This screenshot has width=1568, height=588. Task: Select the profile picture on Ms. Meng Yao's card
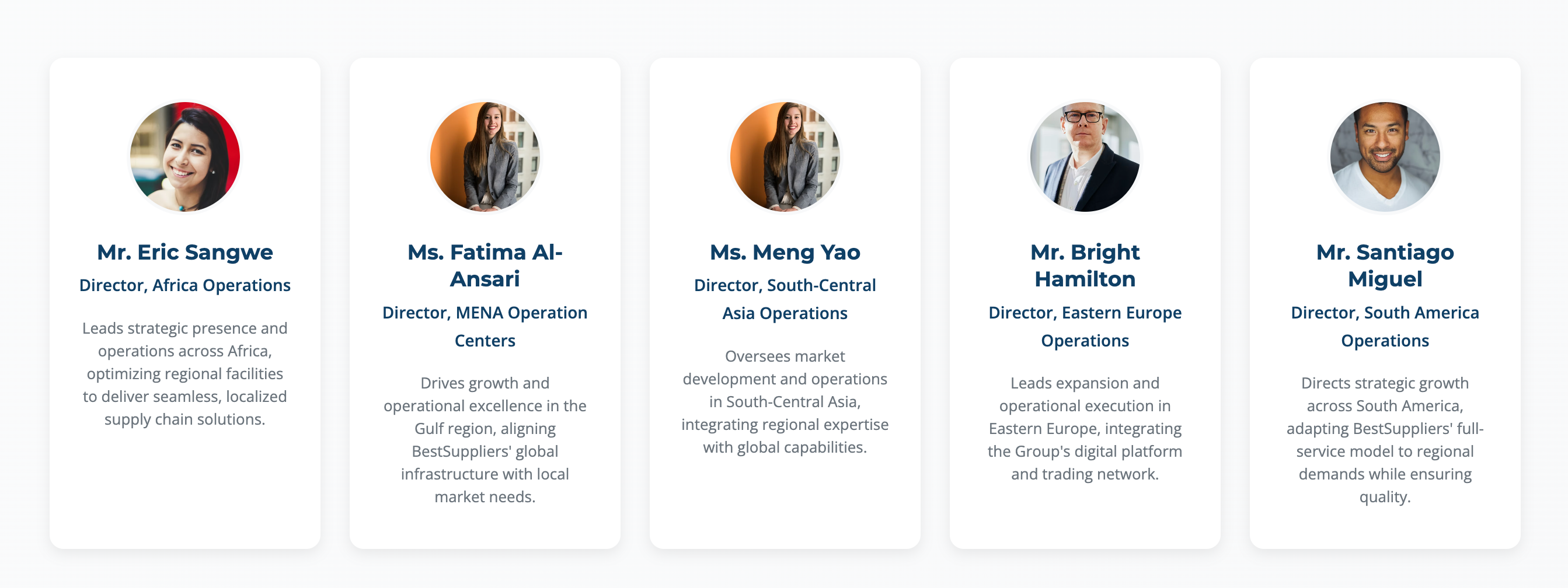coord(785,157)
